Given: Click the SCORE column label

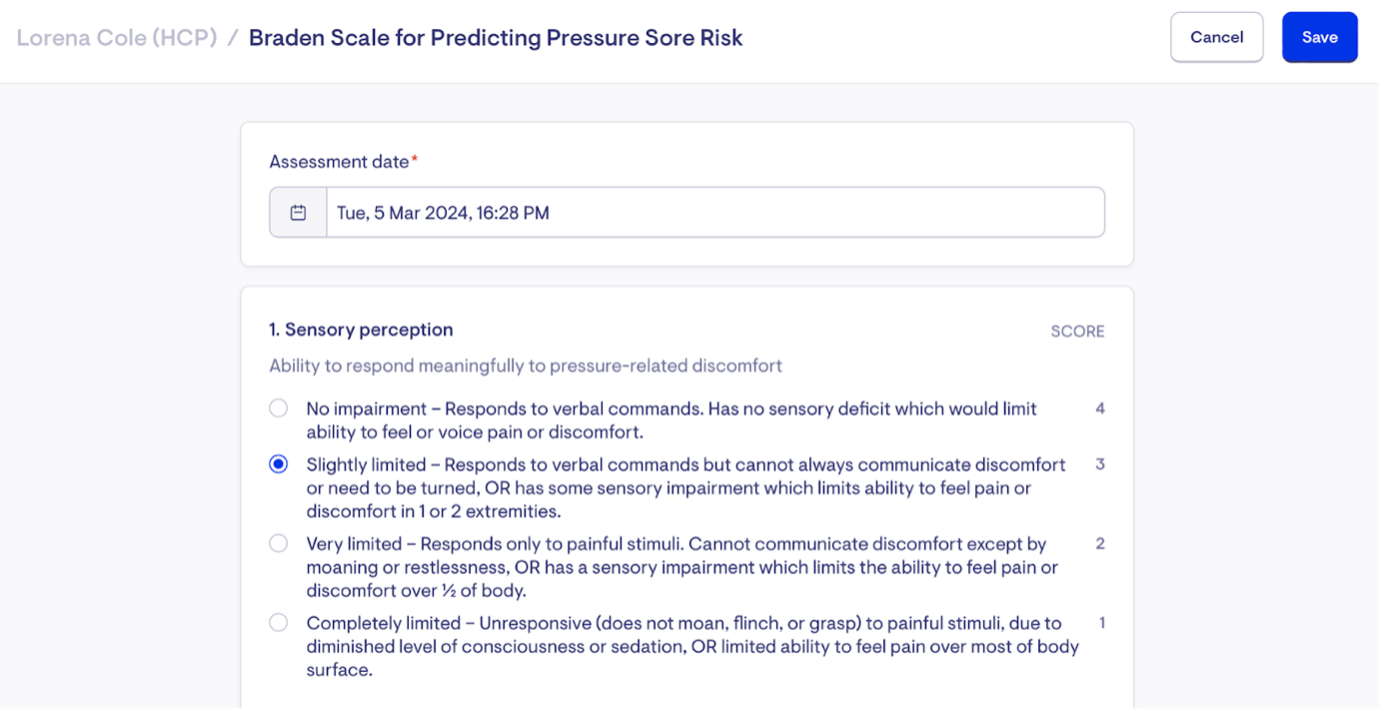Looking at the screenshot, I should tap(1077, 331).
